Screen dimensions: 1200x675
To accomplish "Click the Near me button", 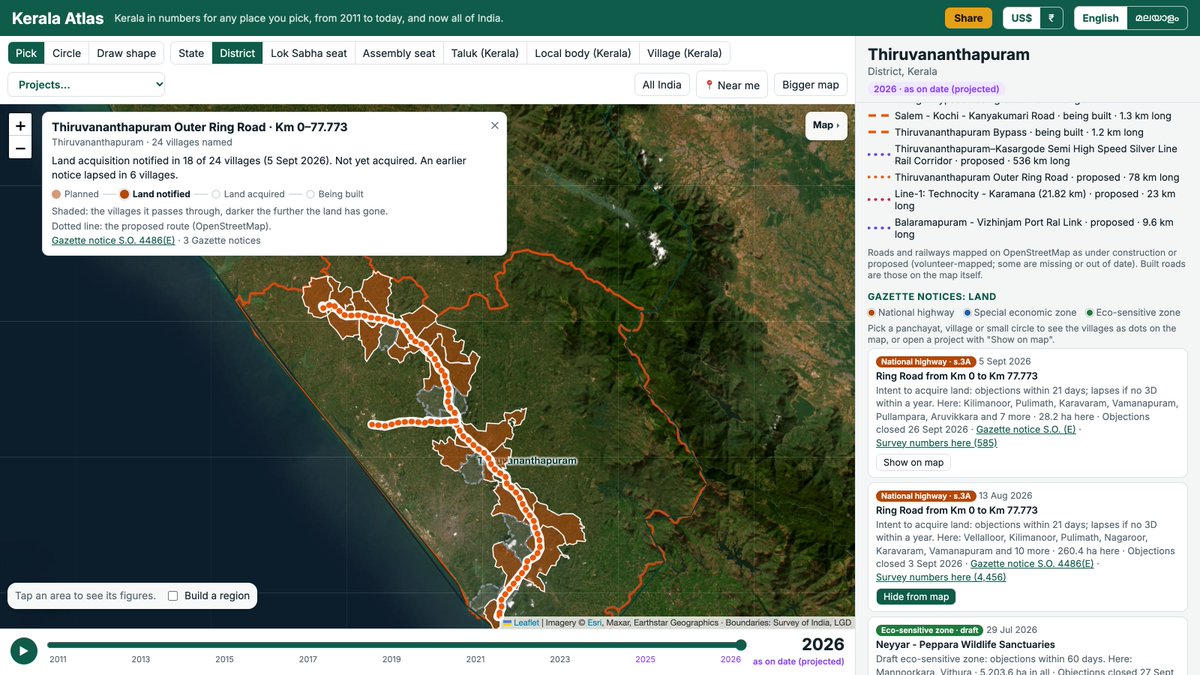I will (732, 85).
